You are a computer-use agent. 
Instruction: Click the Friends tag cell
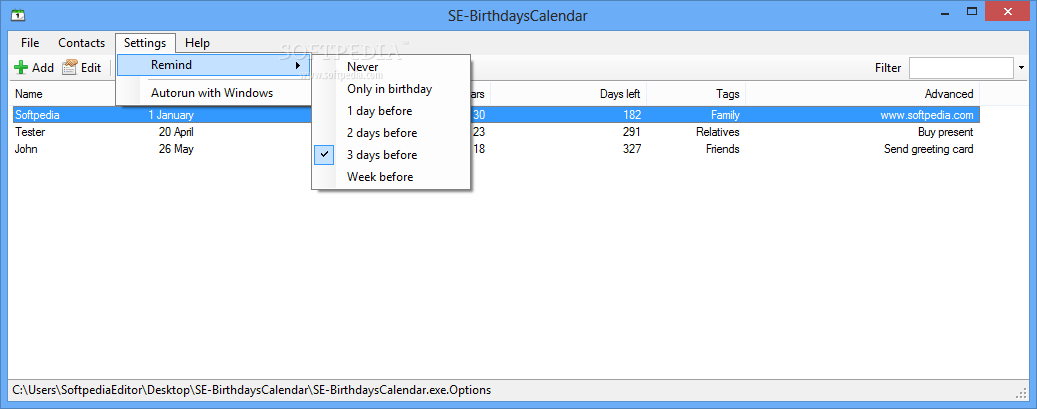click(722, 149)
